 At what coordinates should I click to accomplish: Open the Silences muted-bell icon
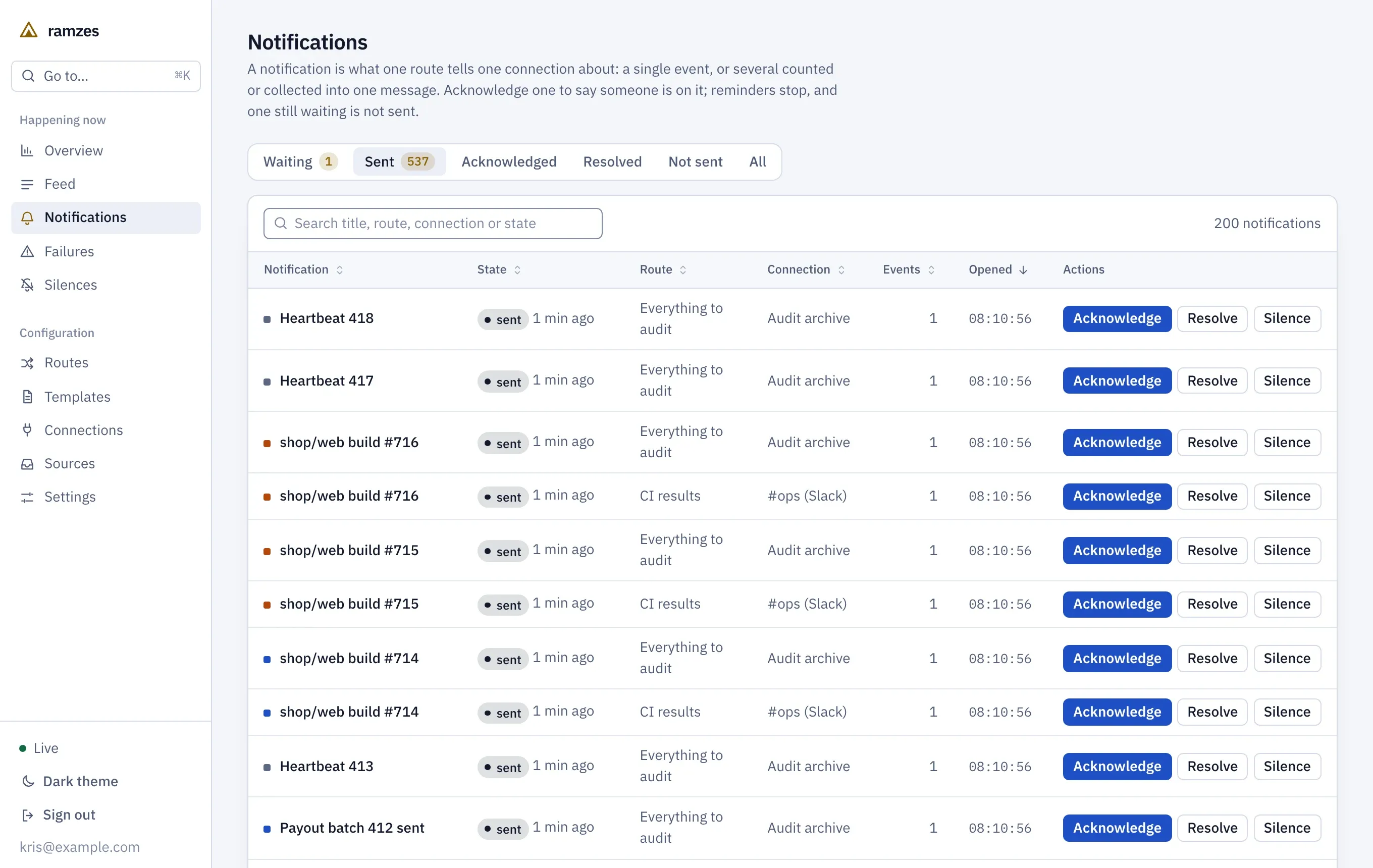coord(27,285)
